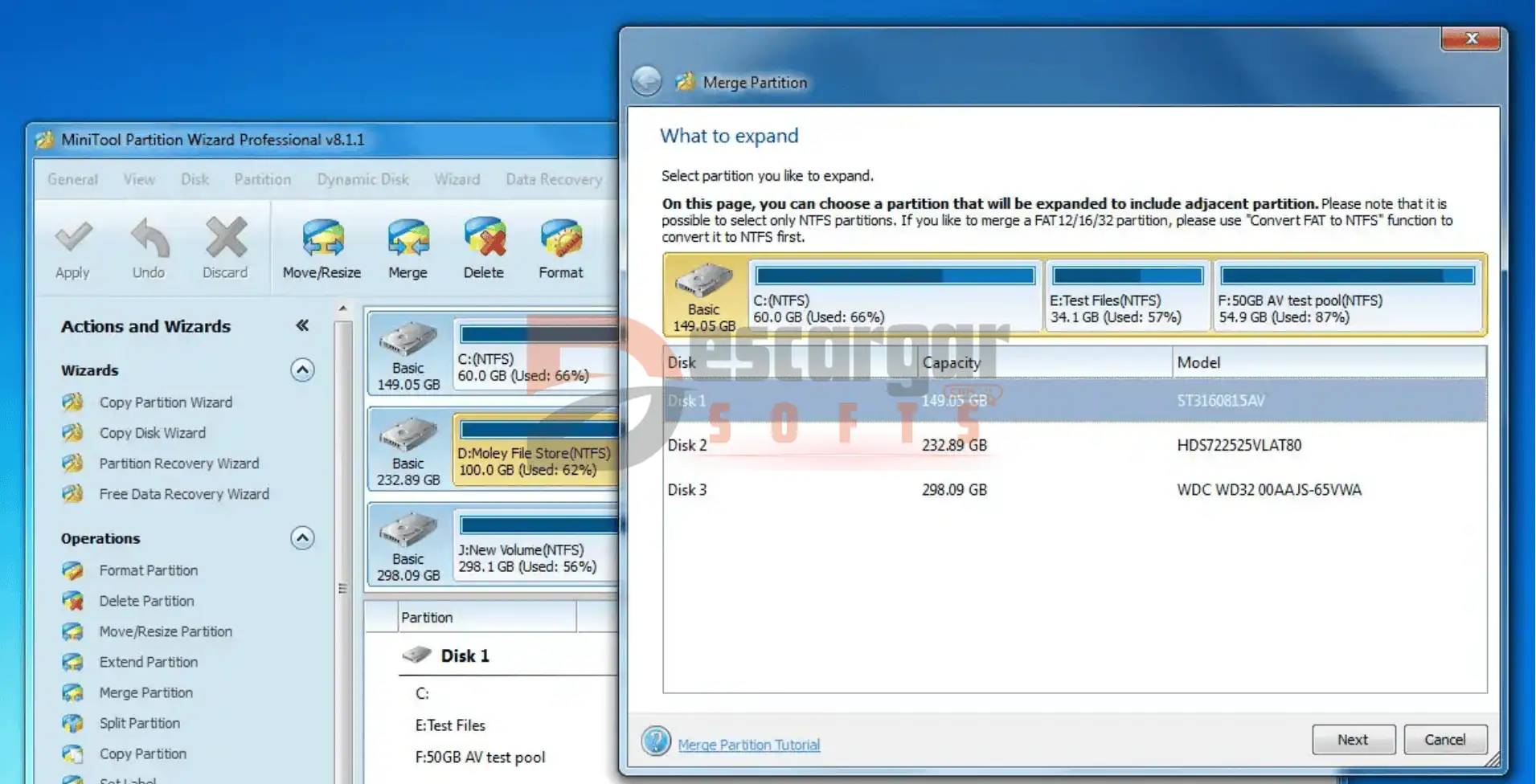Collapse the Wizards section
1536x784 pixels.
coord(302,370)
